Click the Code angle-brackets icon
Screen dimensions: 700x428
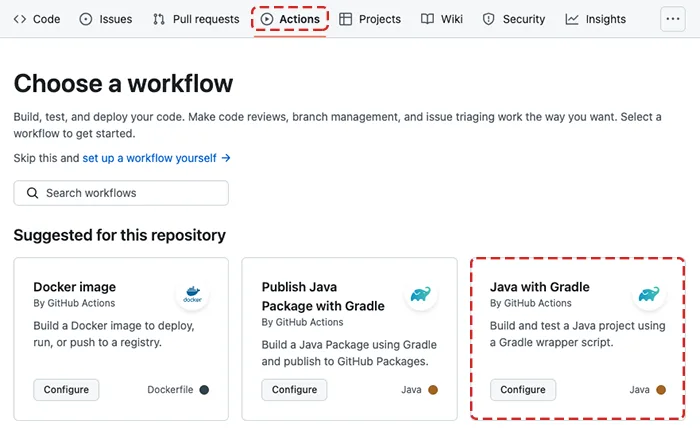20,19
